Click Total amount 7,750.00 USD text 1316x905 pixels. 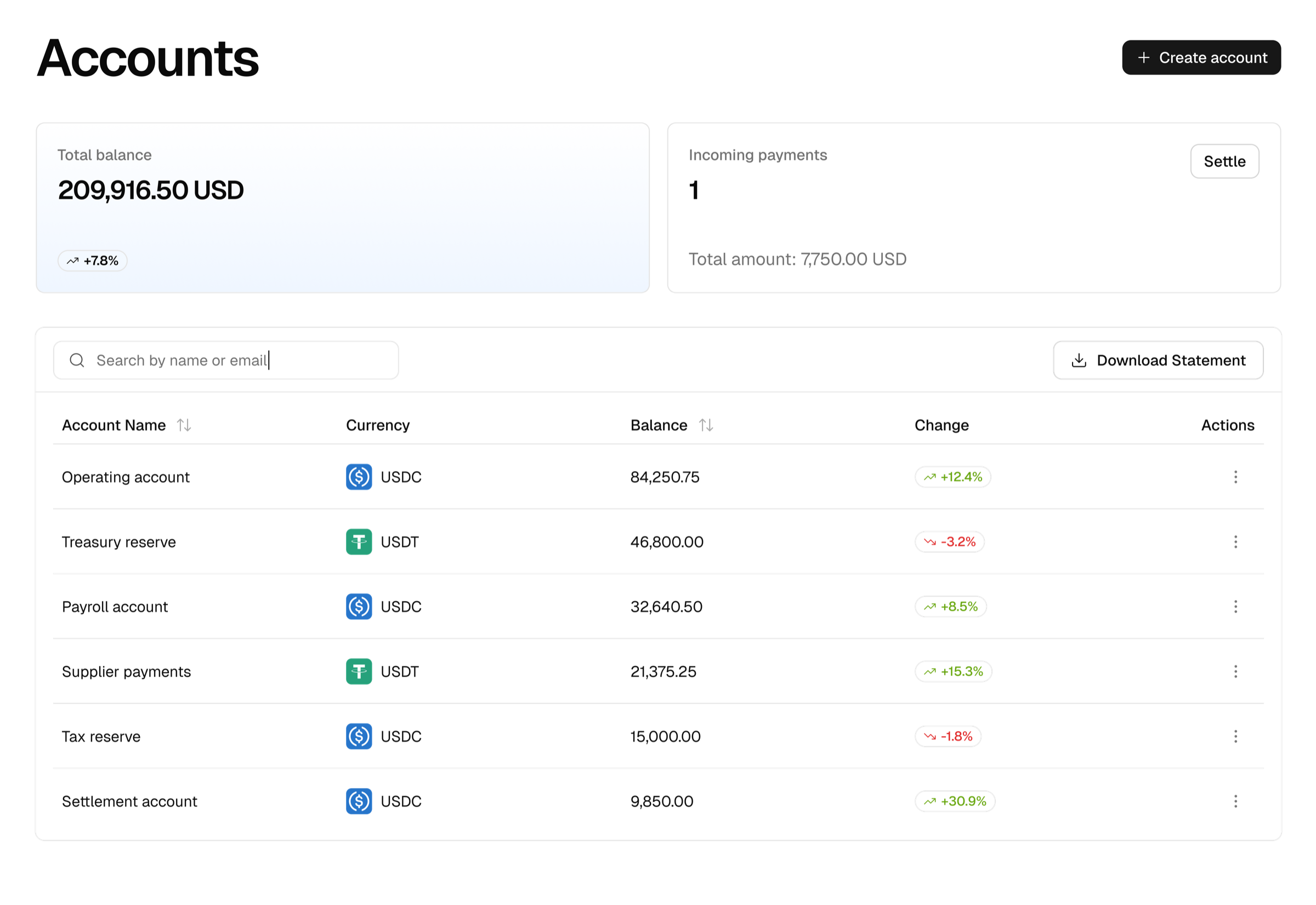pyautogui.click(x=797, y=259)
